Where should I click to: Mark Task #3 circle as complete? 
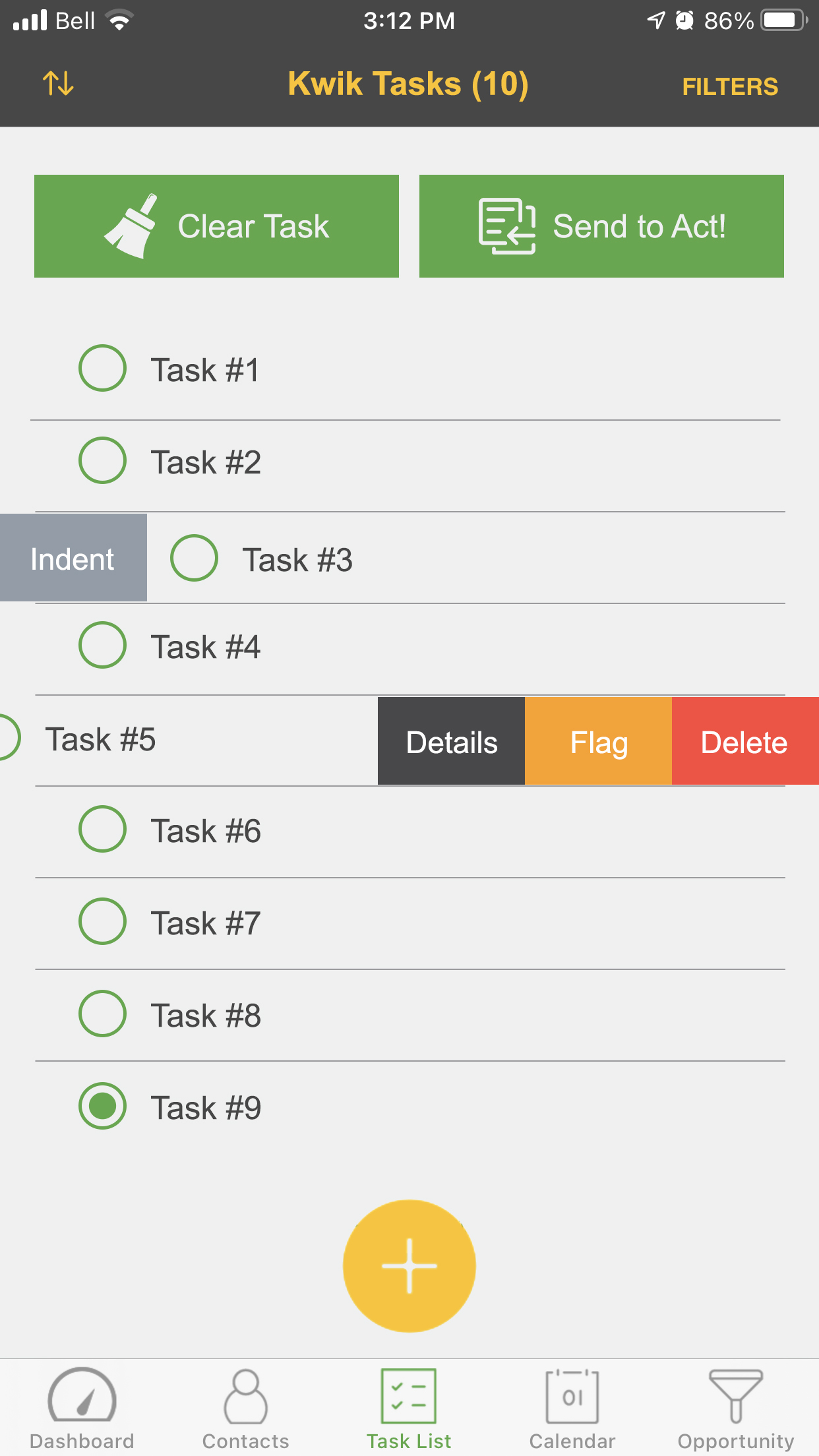194,558
